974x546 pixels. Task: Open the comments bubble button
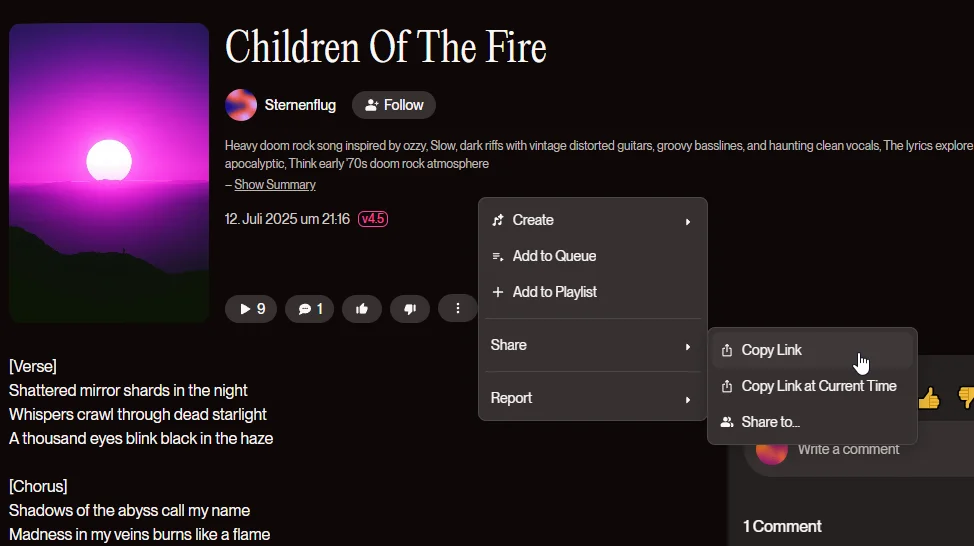[309, 309]
